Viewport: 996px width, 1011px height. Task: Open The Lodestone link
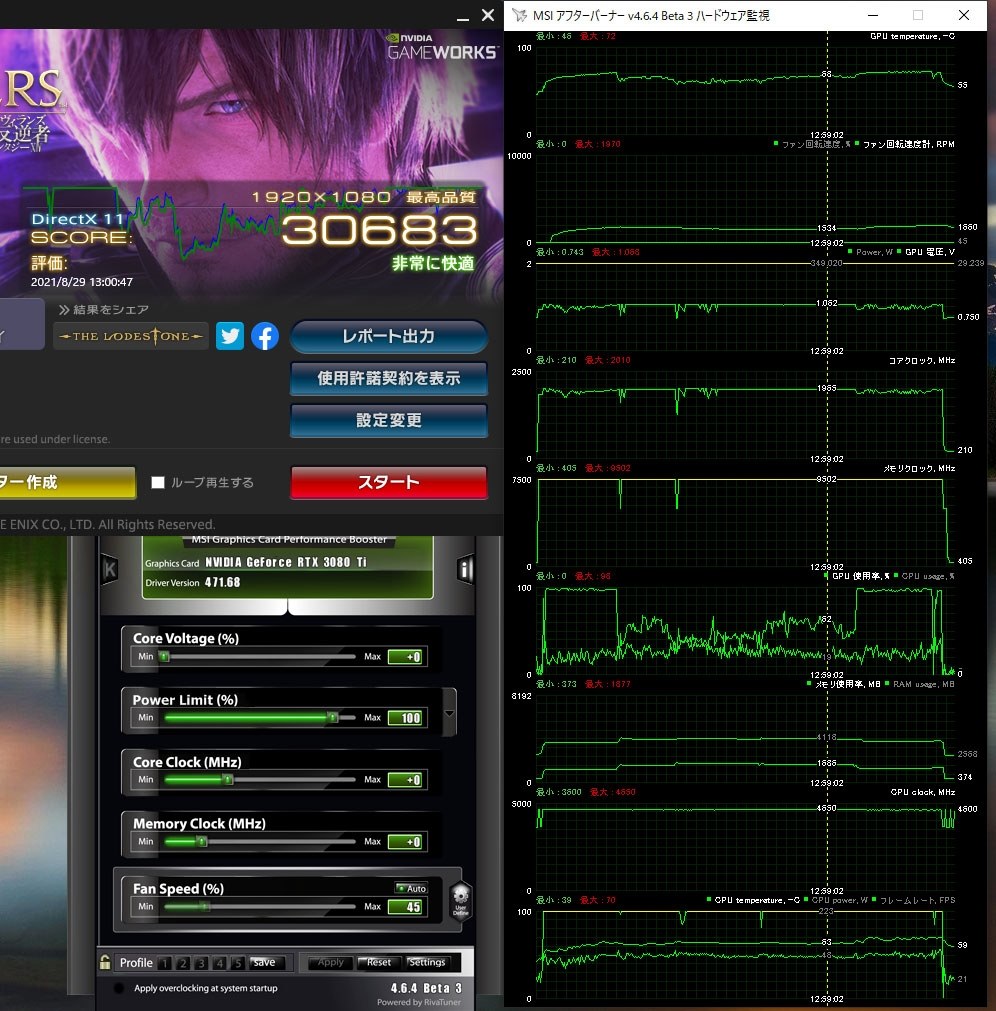pyautogui.click(x=131, y=336)
